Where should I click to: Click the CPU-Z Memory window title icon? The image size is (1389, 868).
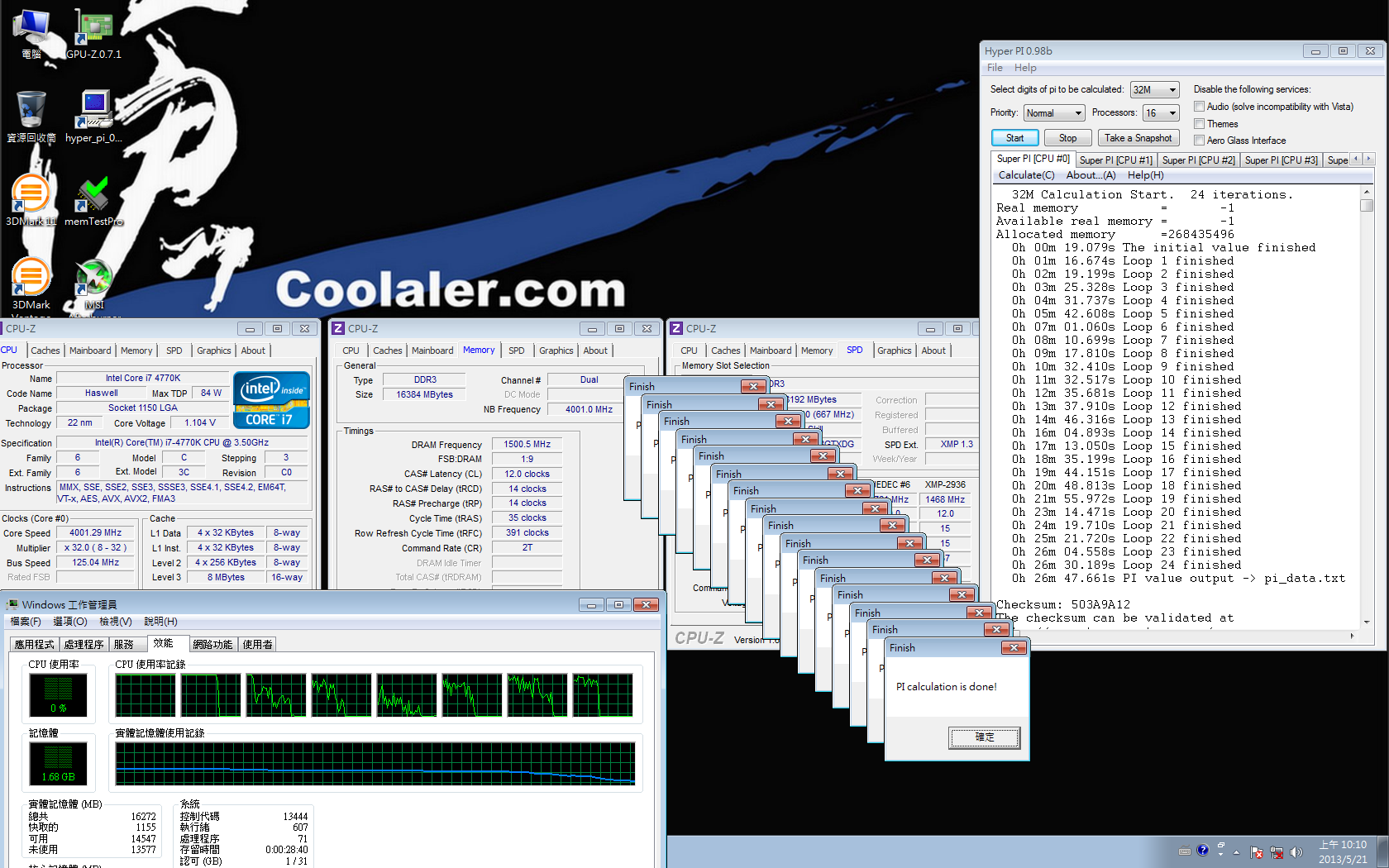pyautogui.click(x=338, y=328)
